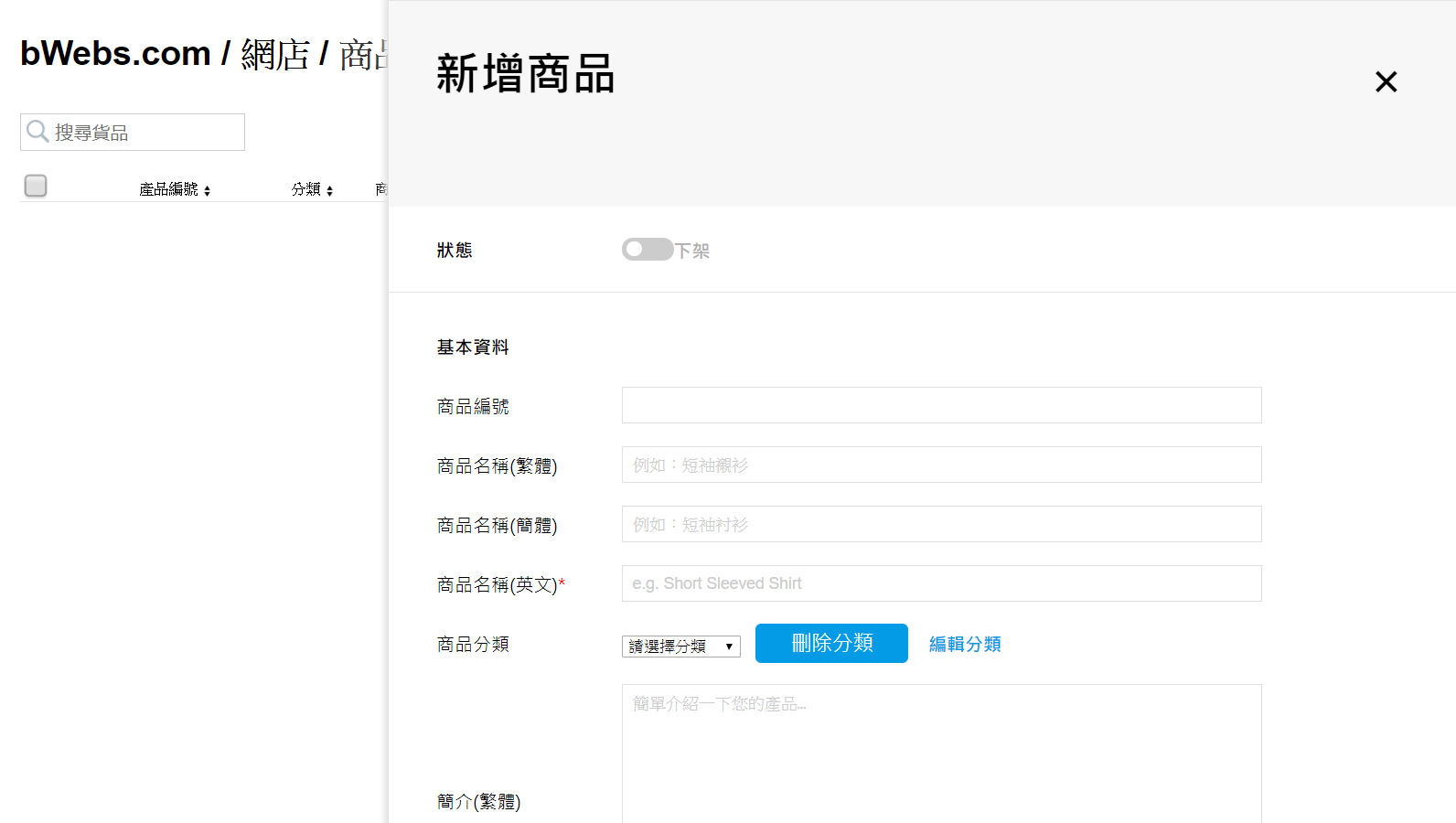Toggle the 狀態 switch on

(647, 250)
